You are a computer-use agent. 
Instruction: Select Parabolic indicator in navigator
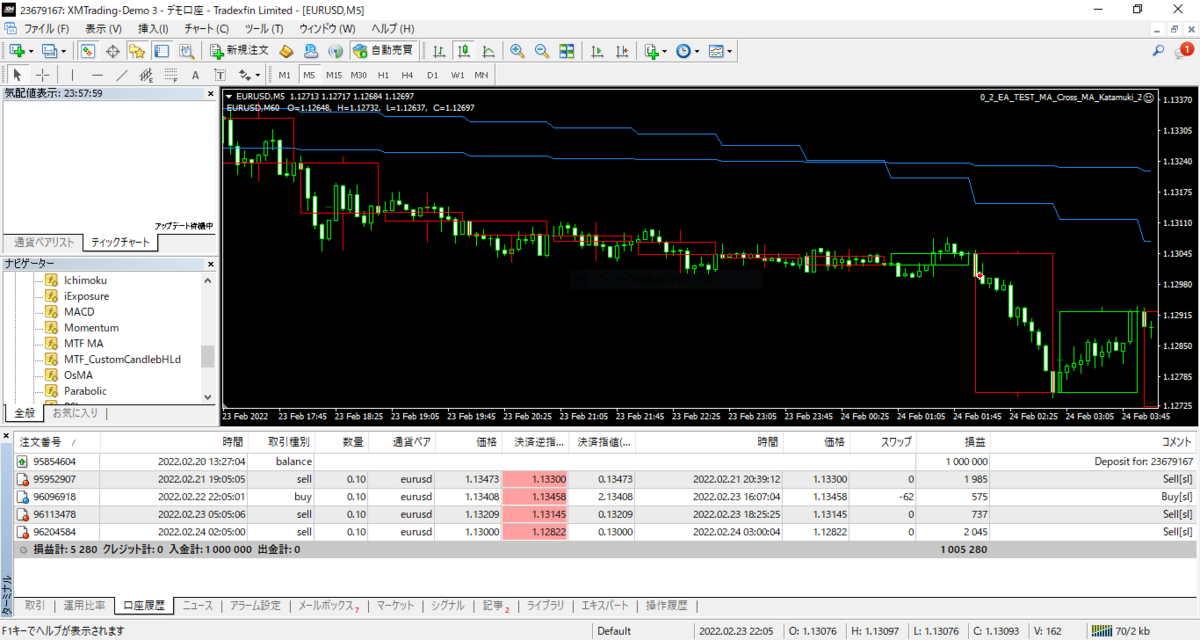point(85,391)
